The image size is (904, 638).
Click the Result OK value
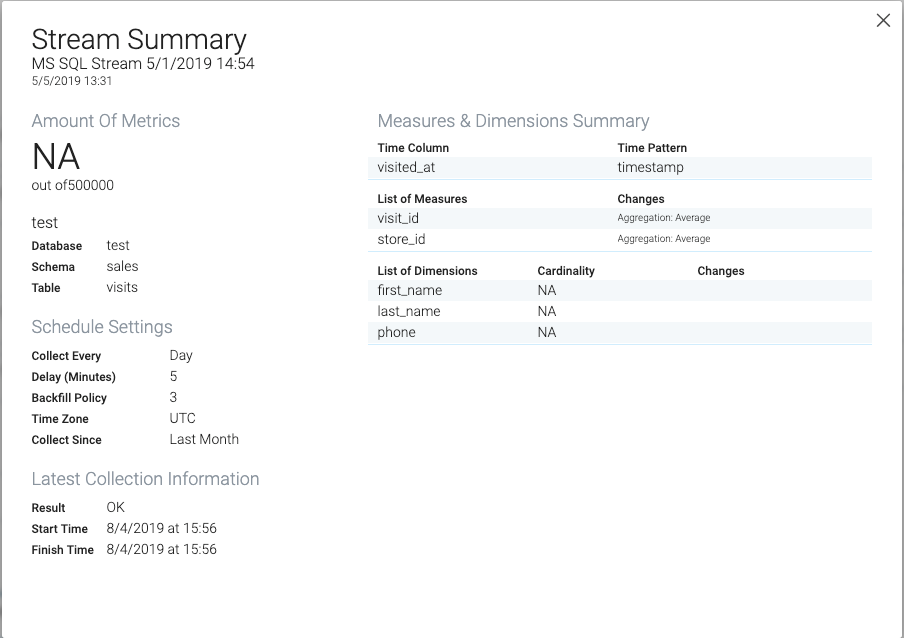tap(115, 507)
